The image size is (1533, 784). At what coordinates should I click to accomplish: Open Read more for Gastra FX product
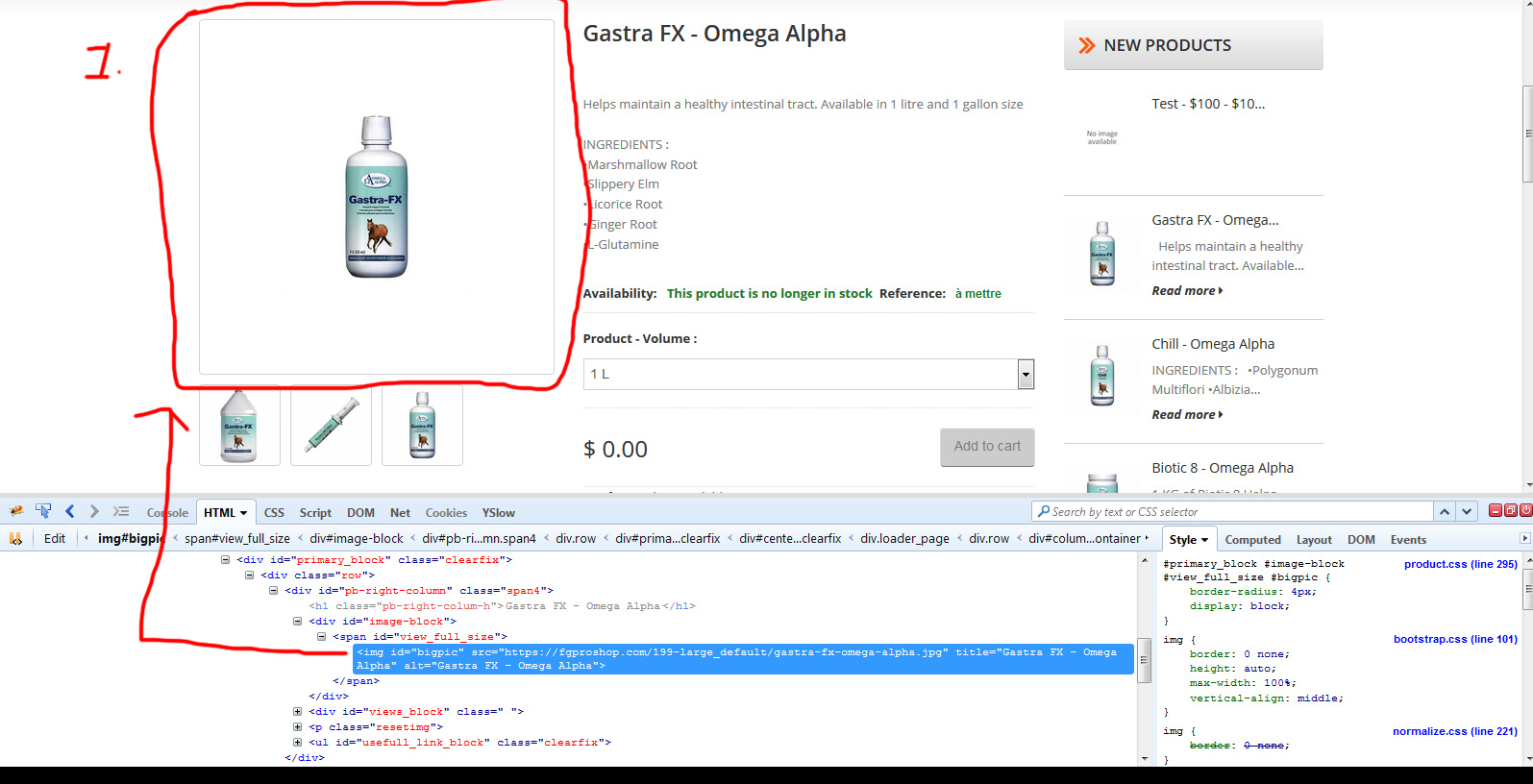(x=1187, y=291)
